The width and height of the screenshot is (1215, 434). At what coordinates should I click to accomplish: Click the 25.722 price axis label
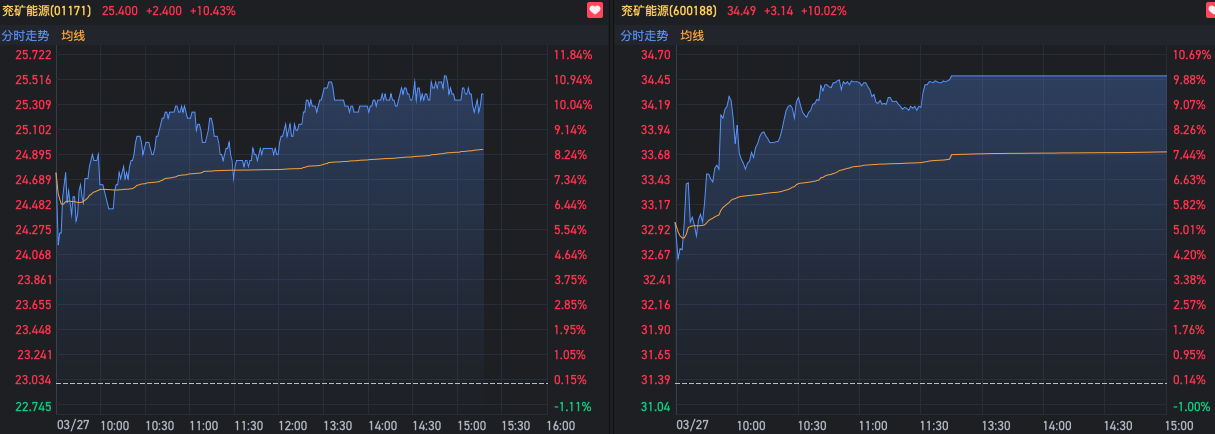click(34, 55)
